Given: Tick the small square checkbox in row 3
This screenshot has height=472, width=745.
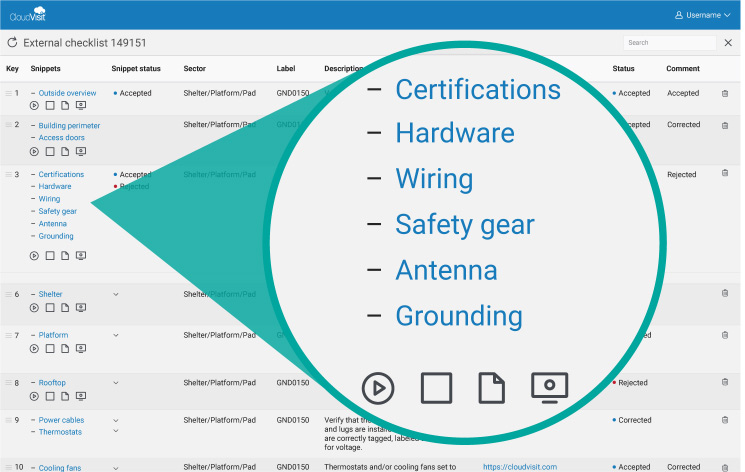Looking at the screenshot, I should tap(50, 256).
